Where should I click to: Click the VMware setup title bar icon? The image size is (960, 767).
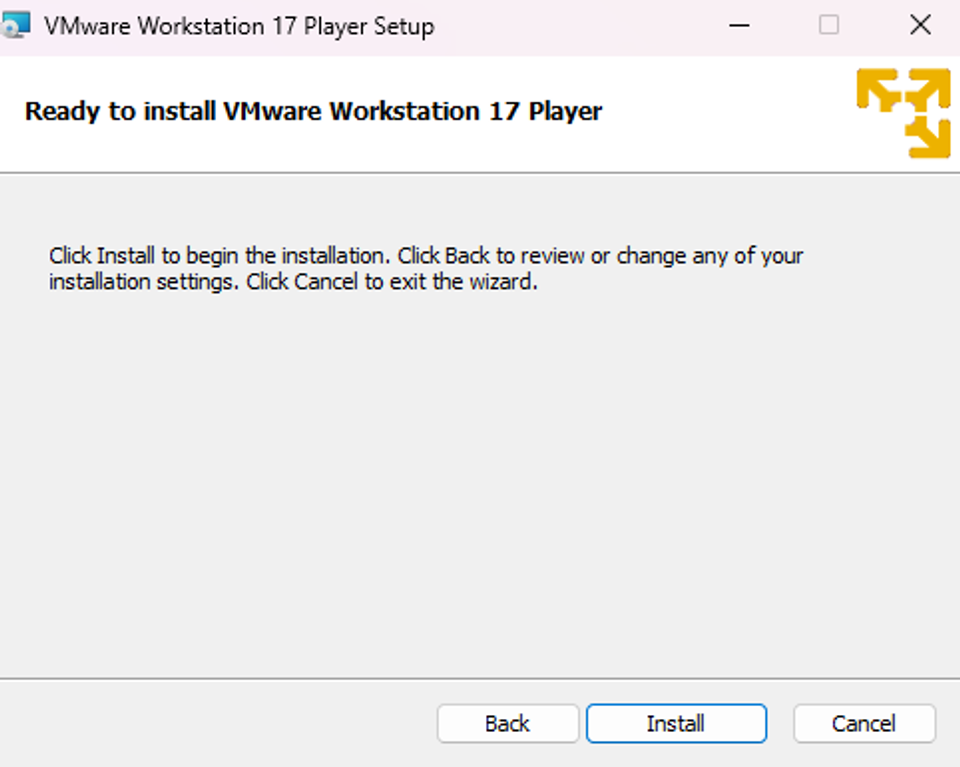pos(15,26)
